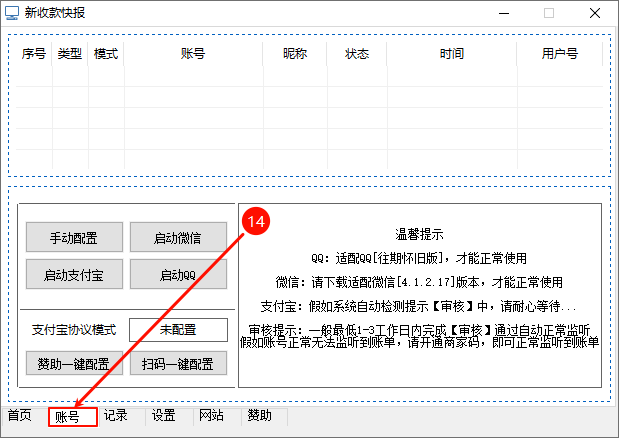Click the 类型 column header

(x=70, y=54)
